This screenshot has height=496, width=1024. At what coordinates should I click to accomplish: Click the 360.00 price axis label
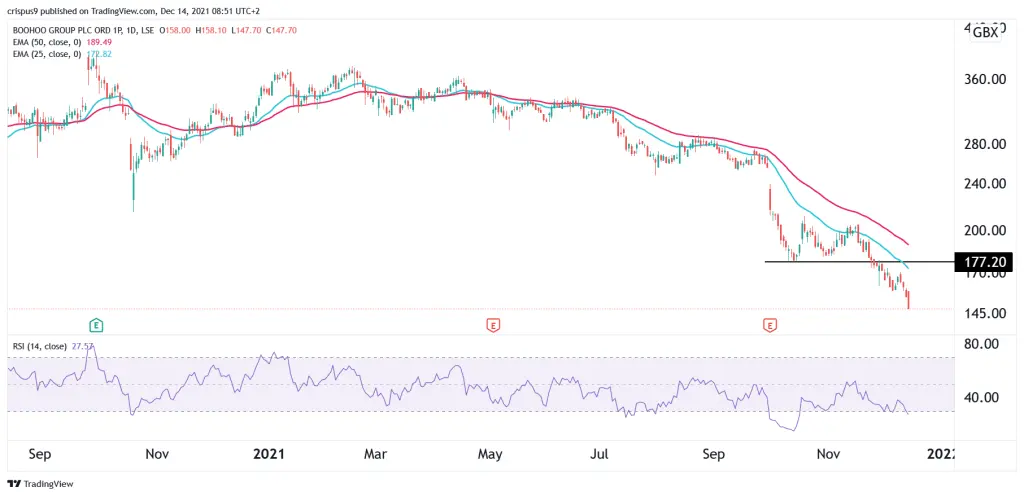point(984,80)
